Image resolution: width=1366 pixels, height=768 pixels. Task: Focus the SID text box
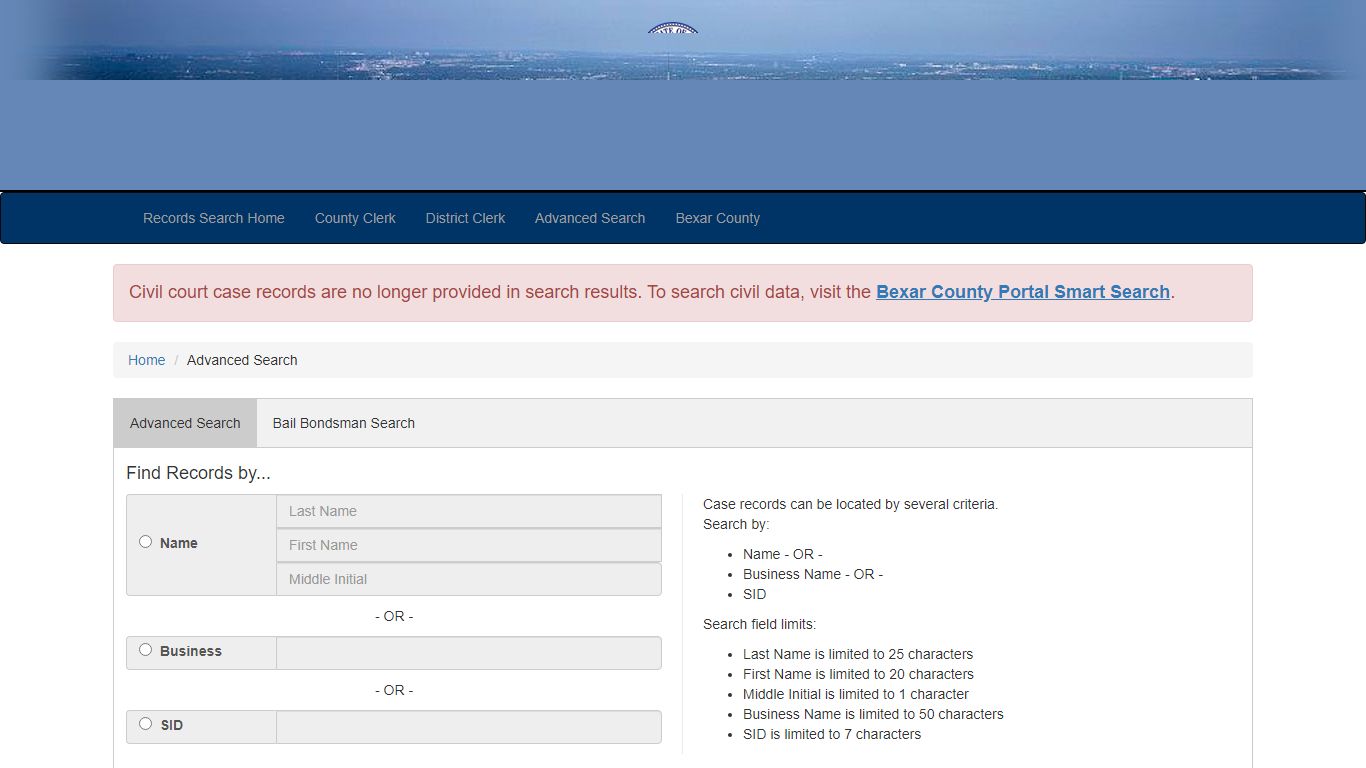tap(469, 727)
